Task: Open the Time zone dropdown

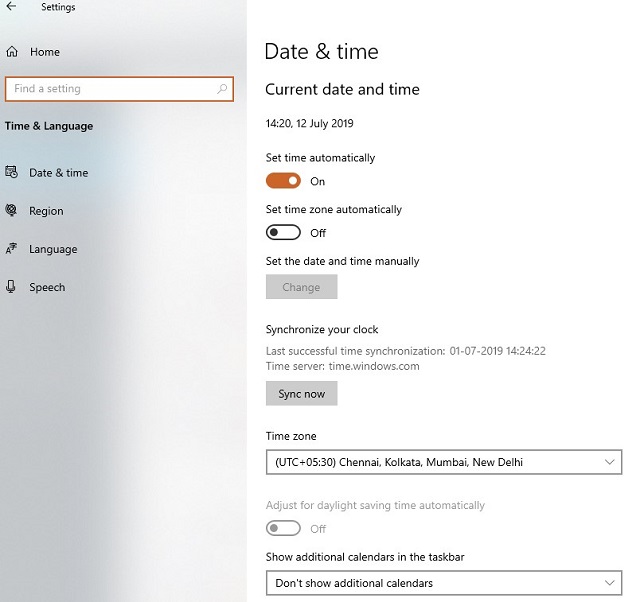Action: [x=444, y=462]
